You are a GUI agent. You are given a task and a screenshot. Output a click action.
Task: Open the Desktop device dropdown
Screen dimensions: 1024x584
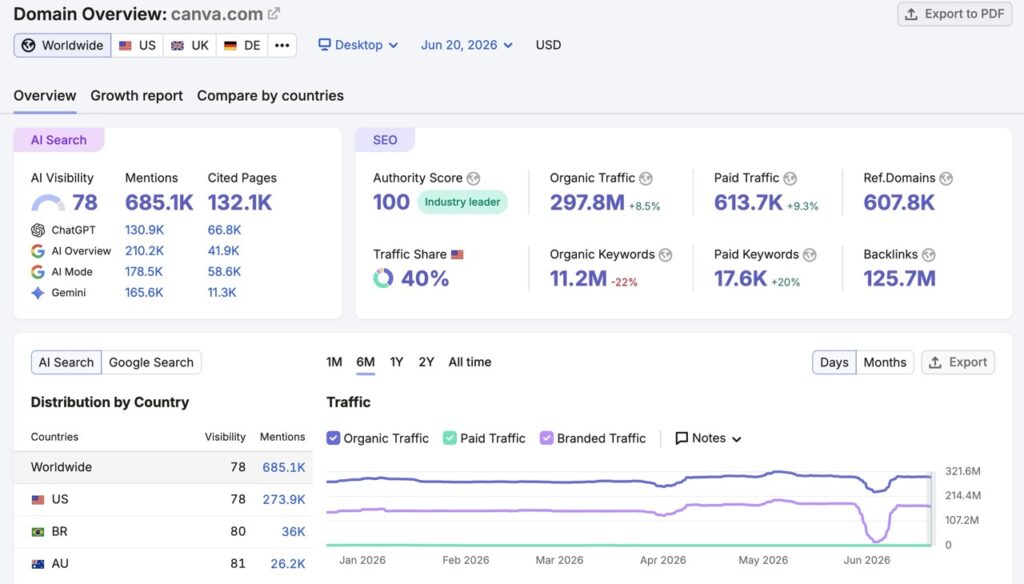[358, 44]
